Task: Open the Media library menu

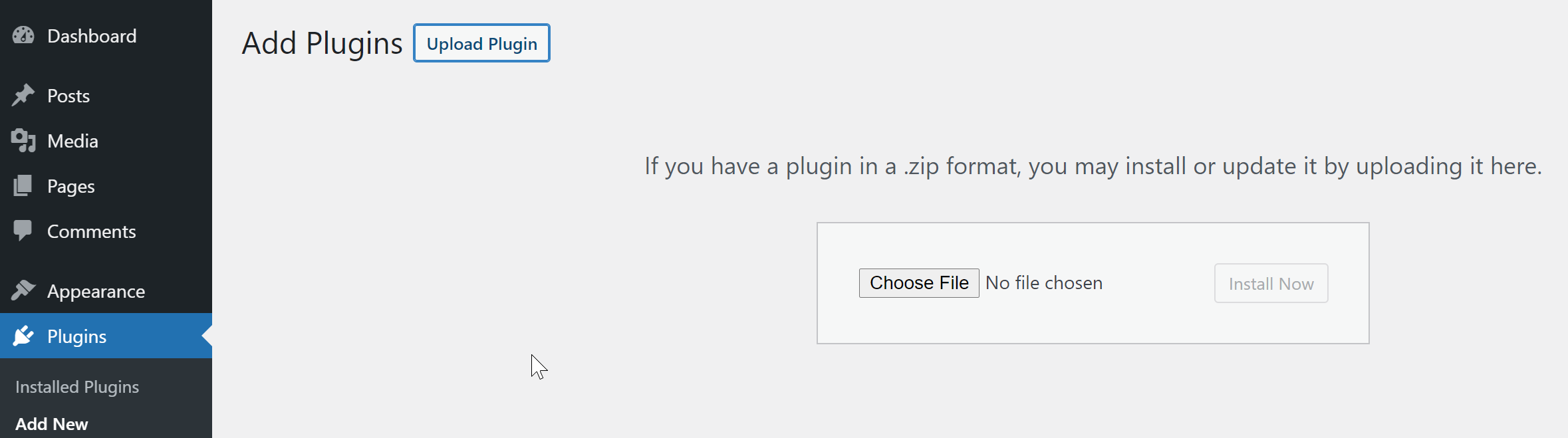Action: pos(72,141)
